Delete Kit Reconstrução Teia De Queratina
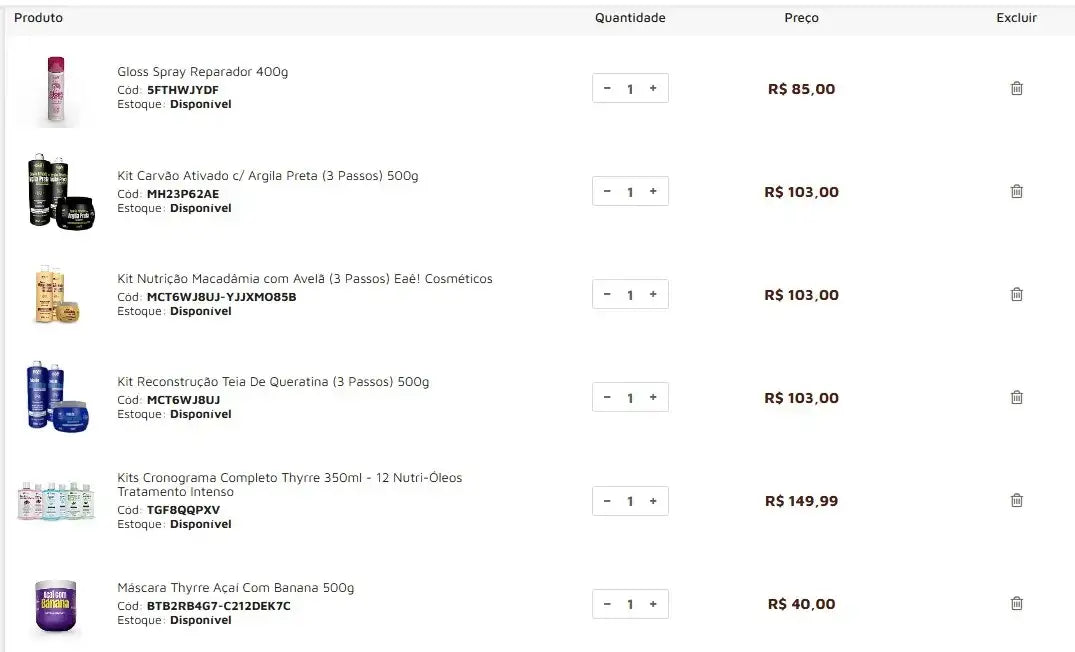Viewport: 1075px width, 652px height. pos(1016,397)
